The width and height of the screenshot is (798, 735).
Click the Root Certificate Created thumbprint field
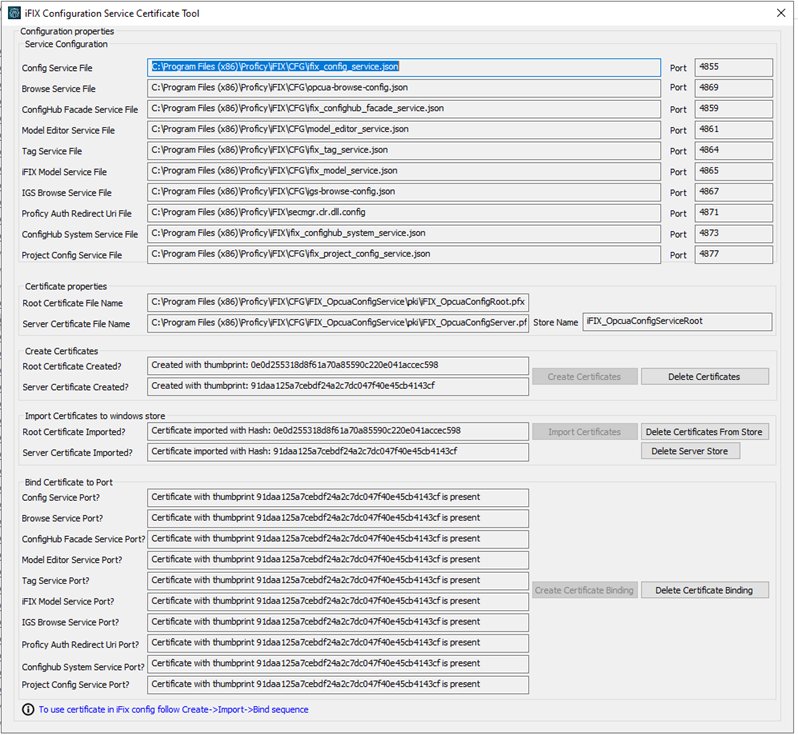[x=338, y=365]
